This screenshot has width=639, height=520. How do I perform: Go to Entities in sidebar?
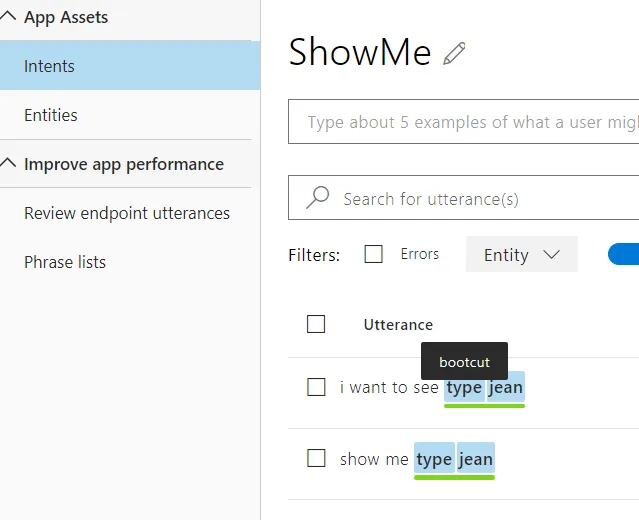click(x=51, y=115)
